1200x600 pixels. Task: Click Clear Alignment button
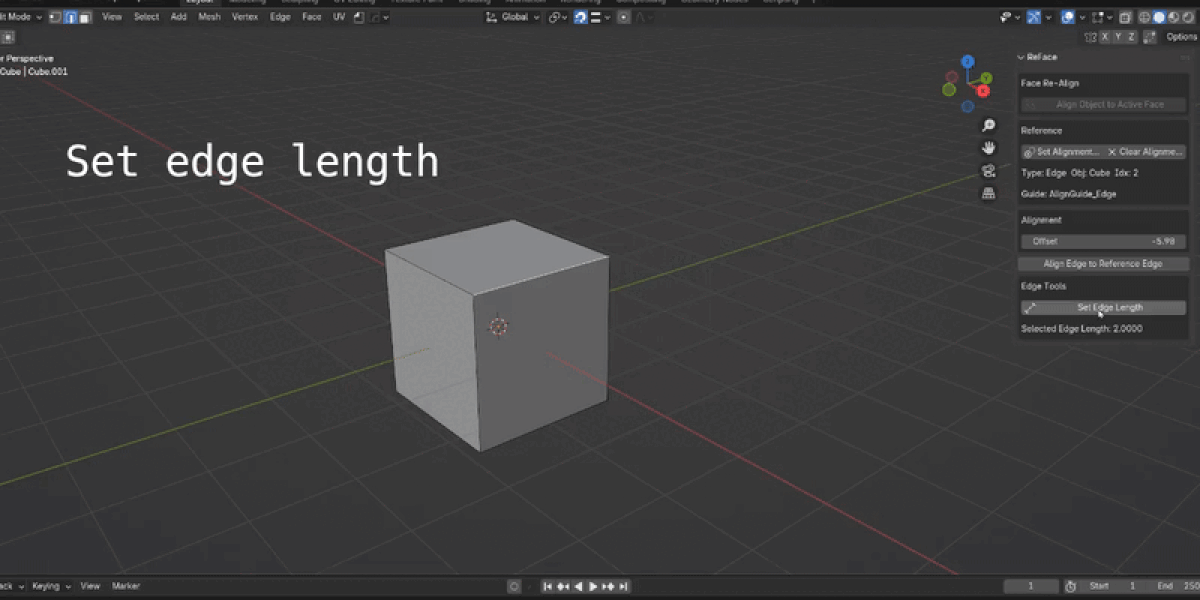click(x=1146, y=152)
